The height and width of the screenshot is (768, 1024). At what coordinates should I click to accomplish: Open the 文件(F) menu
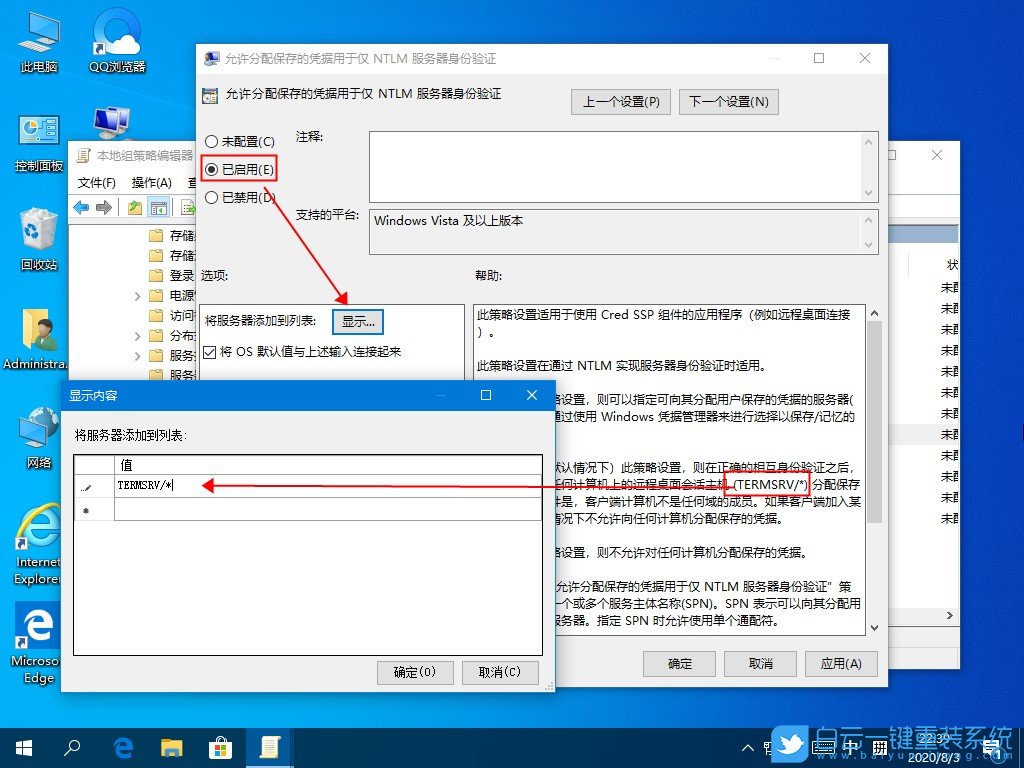tap(96, 183)
